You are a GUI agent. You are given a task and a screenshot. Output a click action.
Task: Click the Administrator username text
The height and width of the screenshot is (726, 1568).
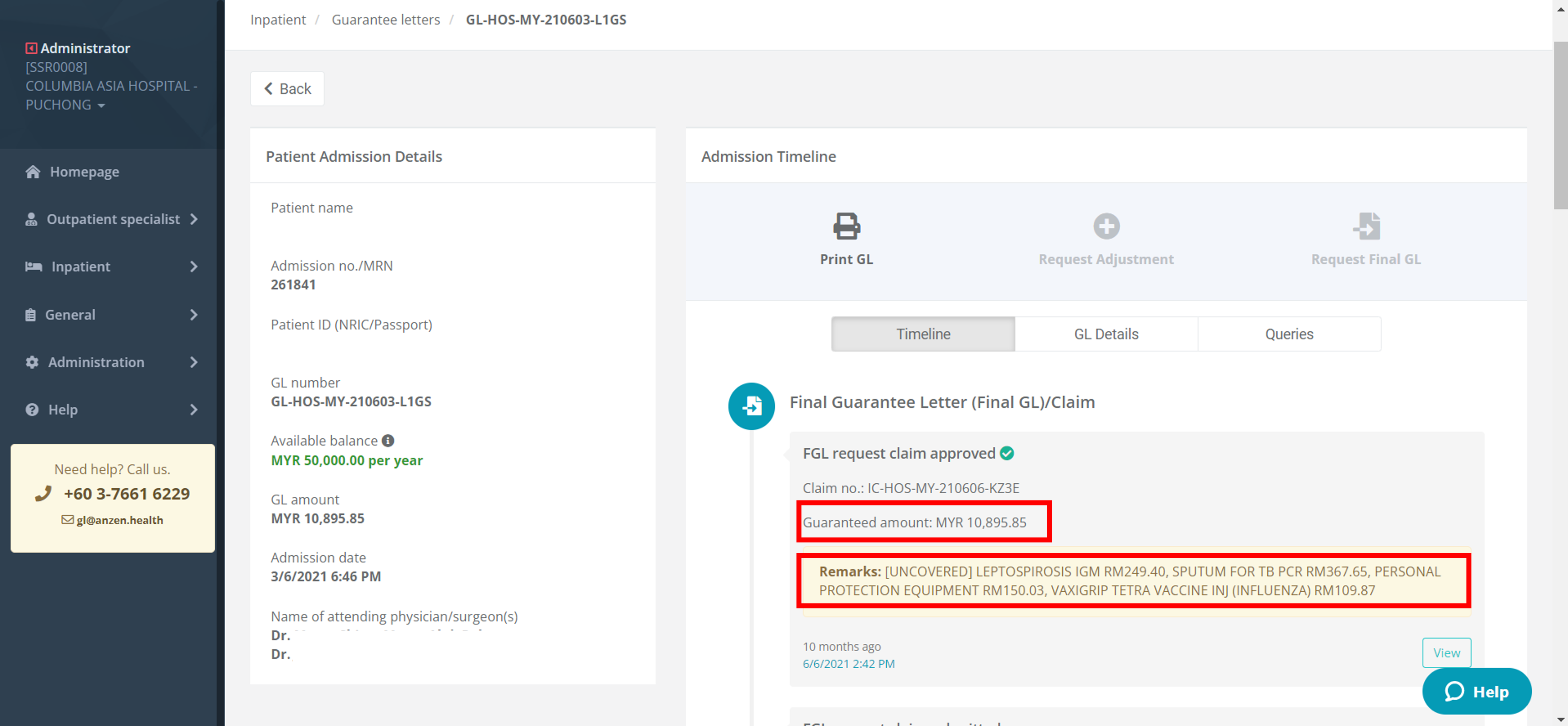click(85, 48)
